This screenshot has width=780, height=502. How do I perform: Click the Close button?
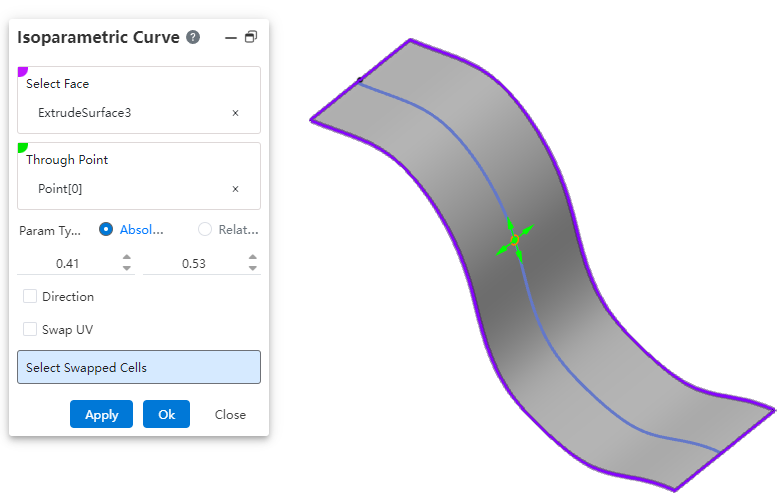click(x=230, y=414)
